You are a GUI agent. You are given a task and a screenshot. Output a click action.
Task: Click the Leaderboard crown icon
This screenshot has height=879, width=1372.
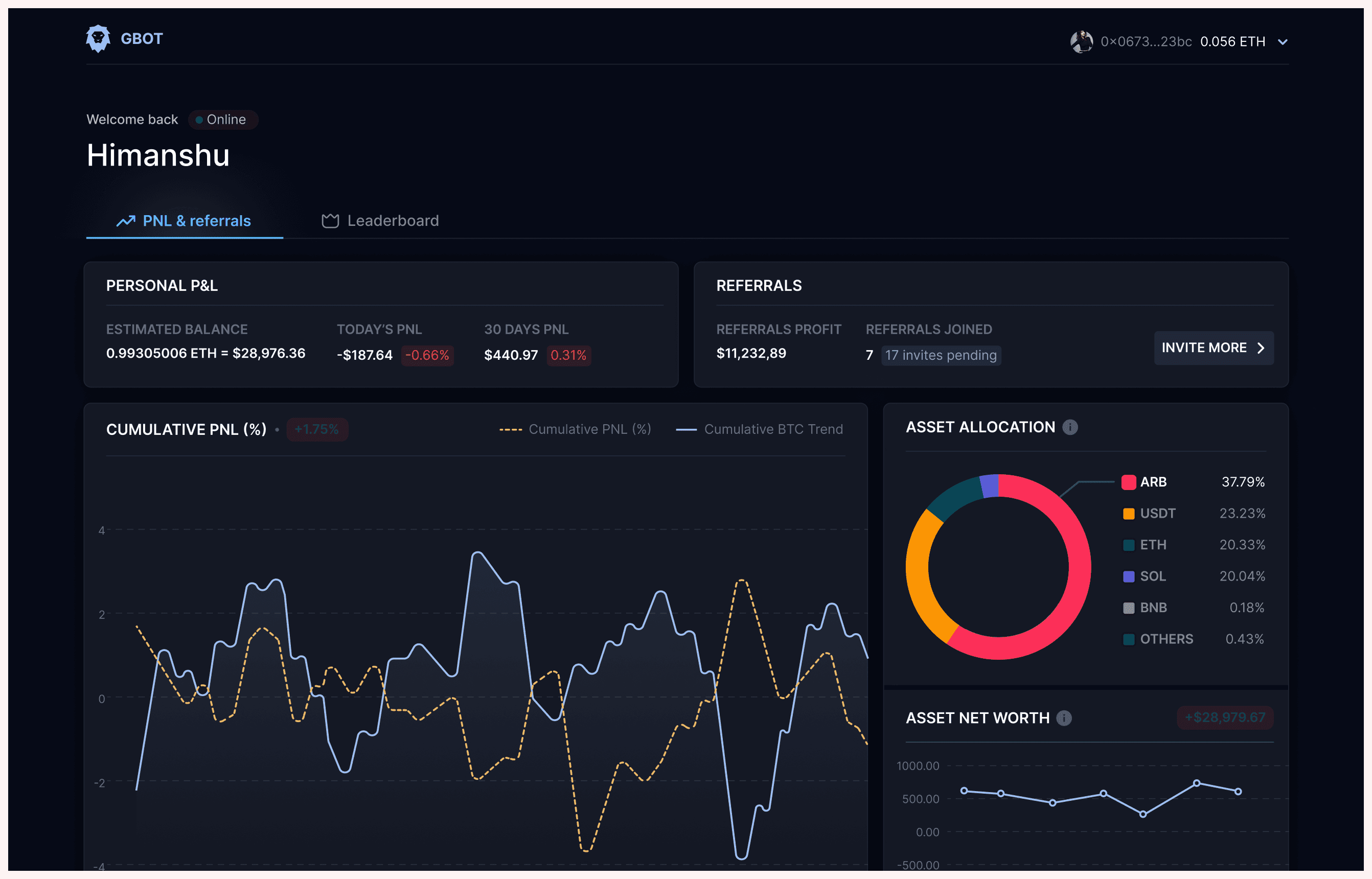point(330,221)
